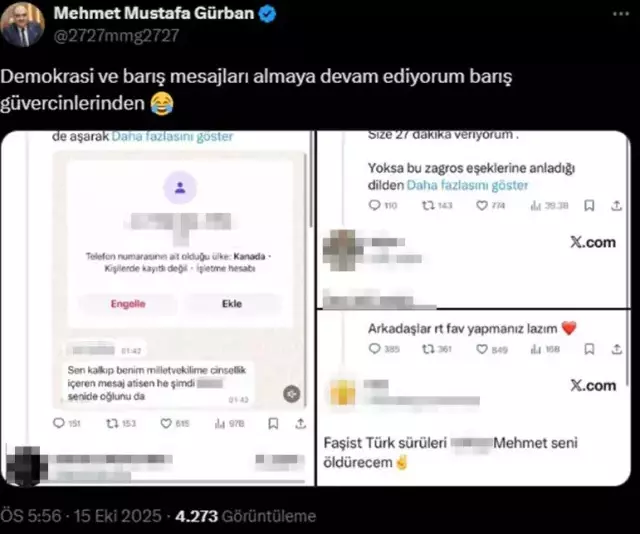The height and width of the screenshot is (534, 640).
Task: Open the three-dot more options menu
Action: [620, 14]
